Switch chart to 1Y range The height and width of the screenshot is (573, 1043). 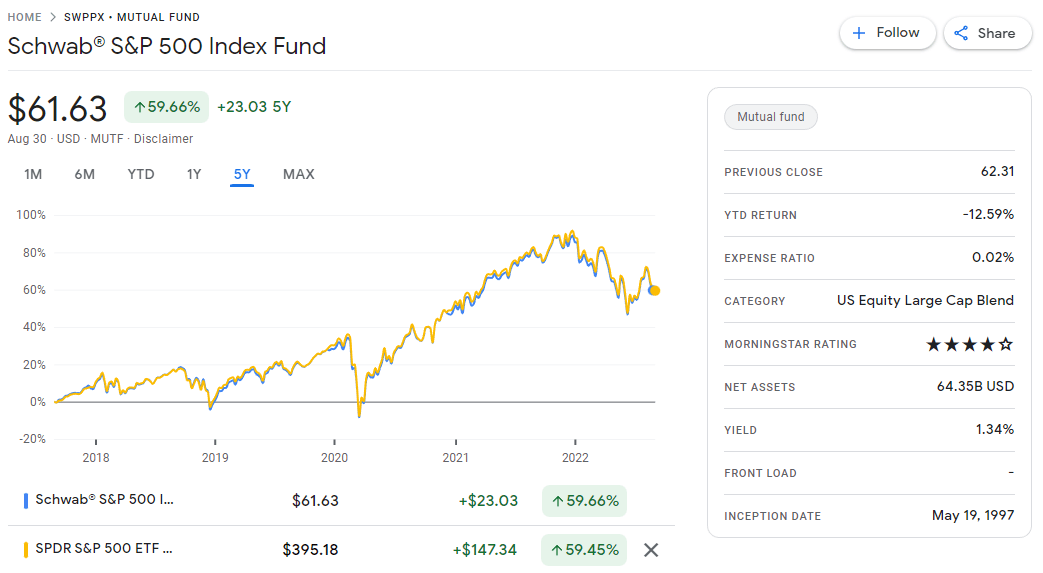pos(194,174)
